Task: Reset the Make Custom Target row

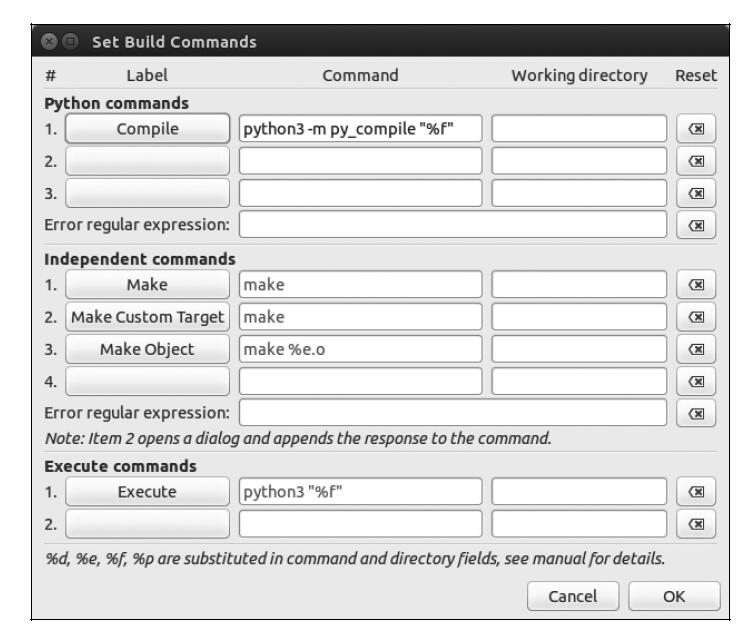Action: click(696, 317)
